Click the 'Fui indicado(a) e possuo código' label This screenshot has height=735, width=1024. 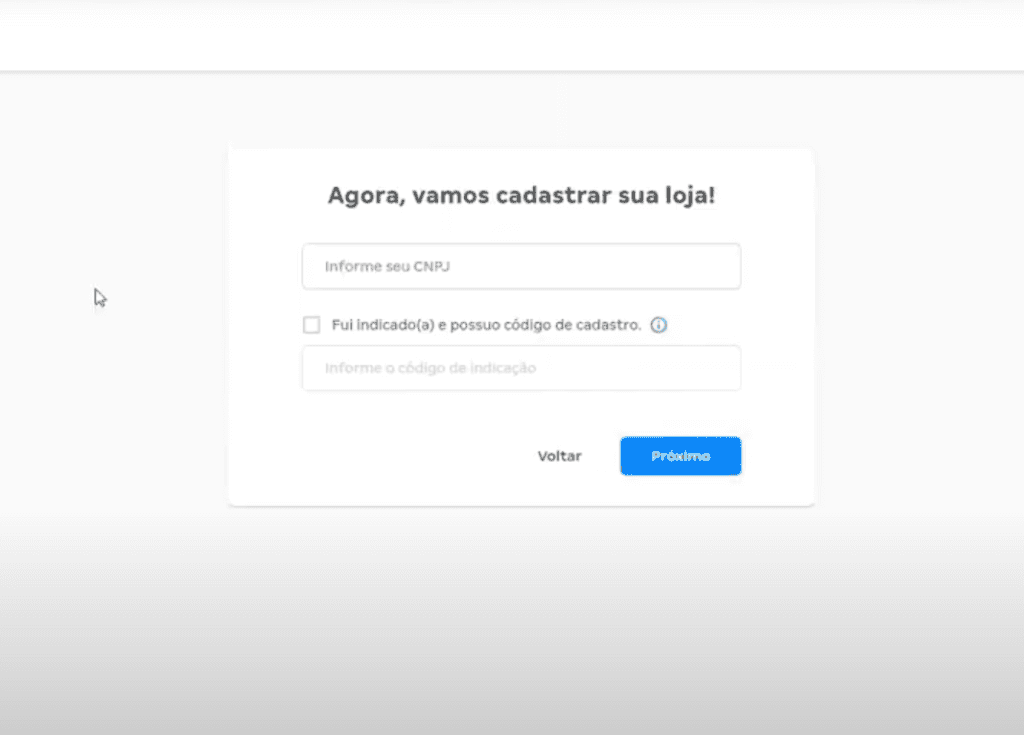[487, 325]
